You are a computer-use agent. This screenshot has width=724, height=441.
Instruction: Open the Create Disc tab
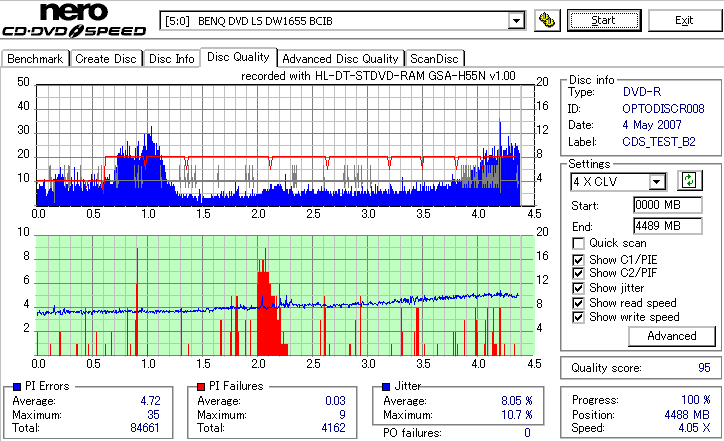[x=106, y=59]
